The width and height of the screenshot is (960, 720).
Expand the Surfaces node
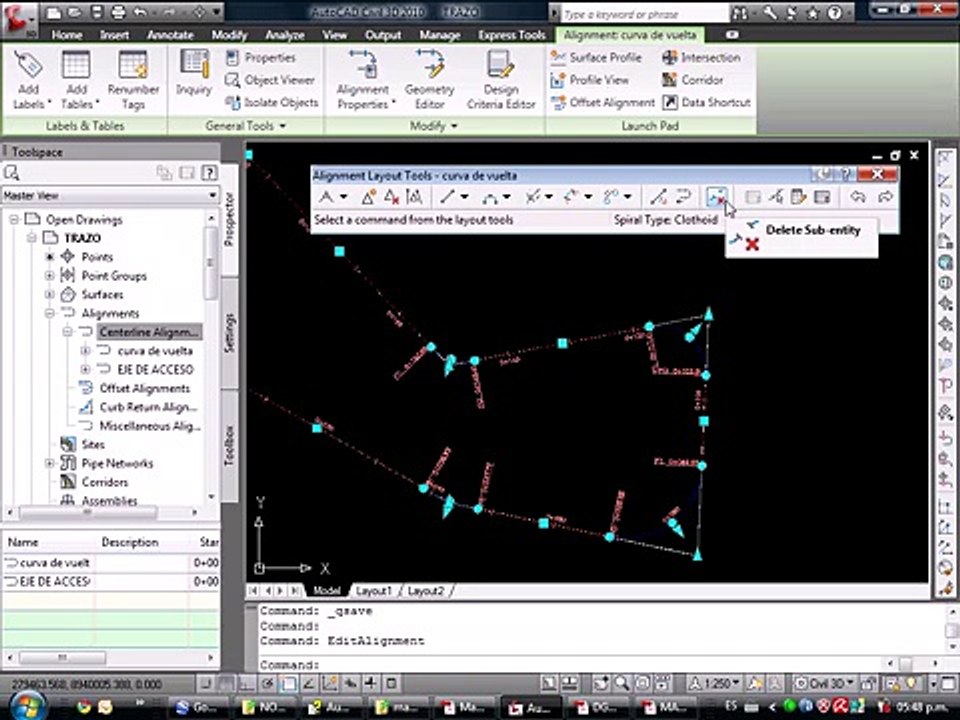pyautogui.click(x=50, y=294)
